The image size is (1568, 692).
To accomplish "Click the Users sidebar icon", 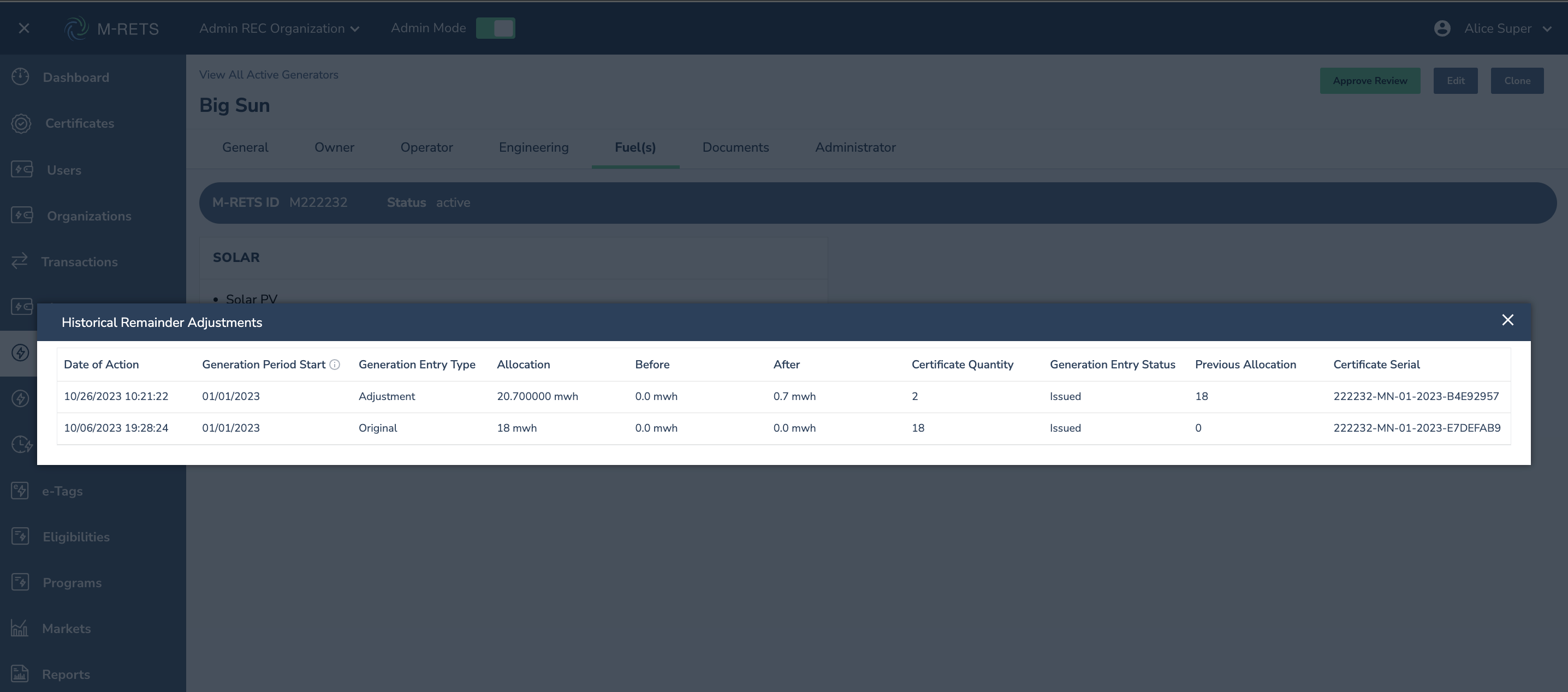I will coord(22,169).
